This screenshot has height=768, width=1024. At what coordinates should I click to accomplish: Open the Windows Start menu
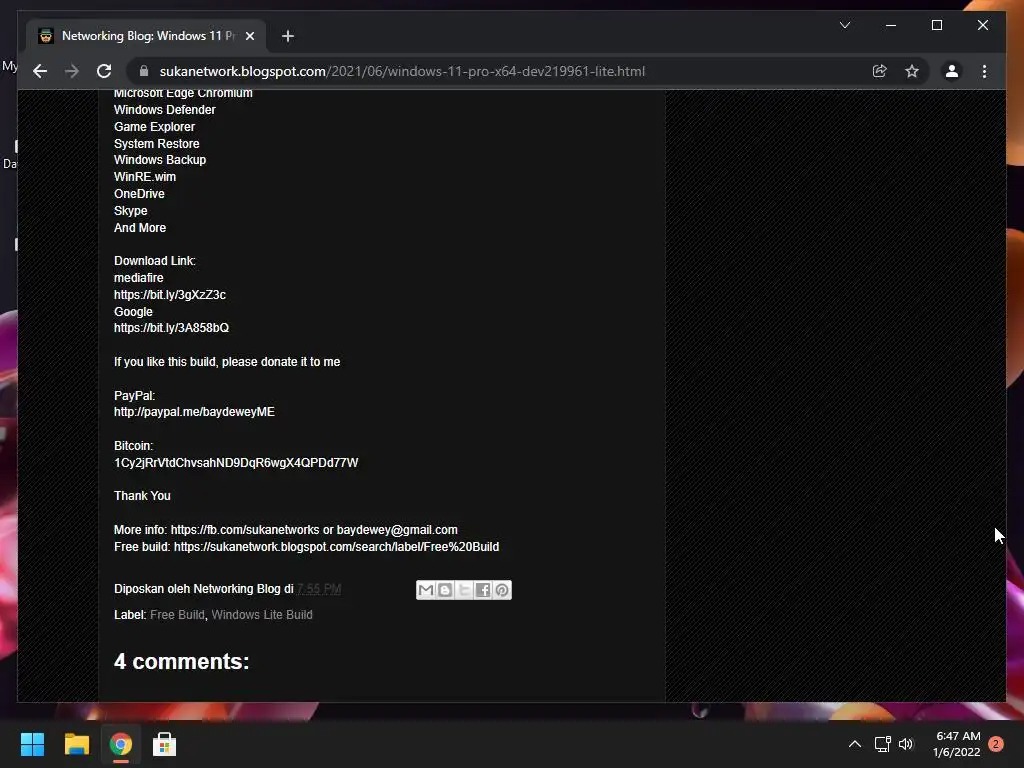coord(32,744)
